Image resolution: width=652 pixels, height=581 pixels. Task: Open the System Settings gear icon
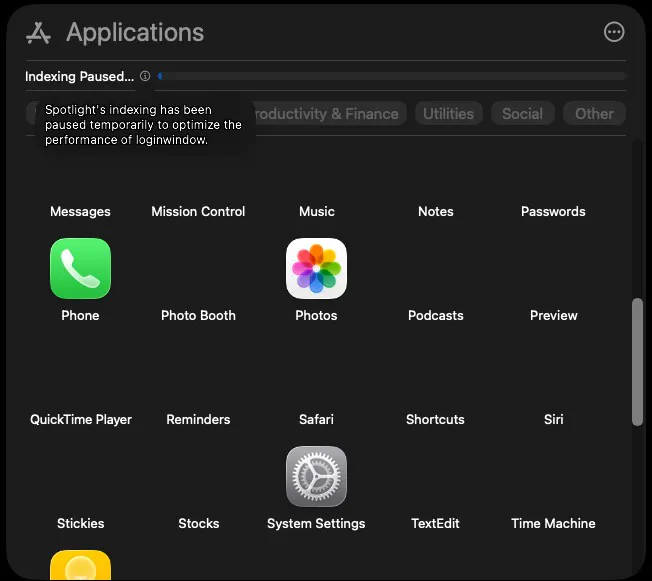pos(316,477)
